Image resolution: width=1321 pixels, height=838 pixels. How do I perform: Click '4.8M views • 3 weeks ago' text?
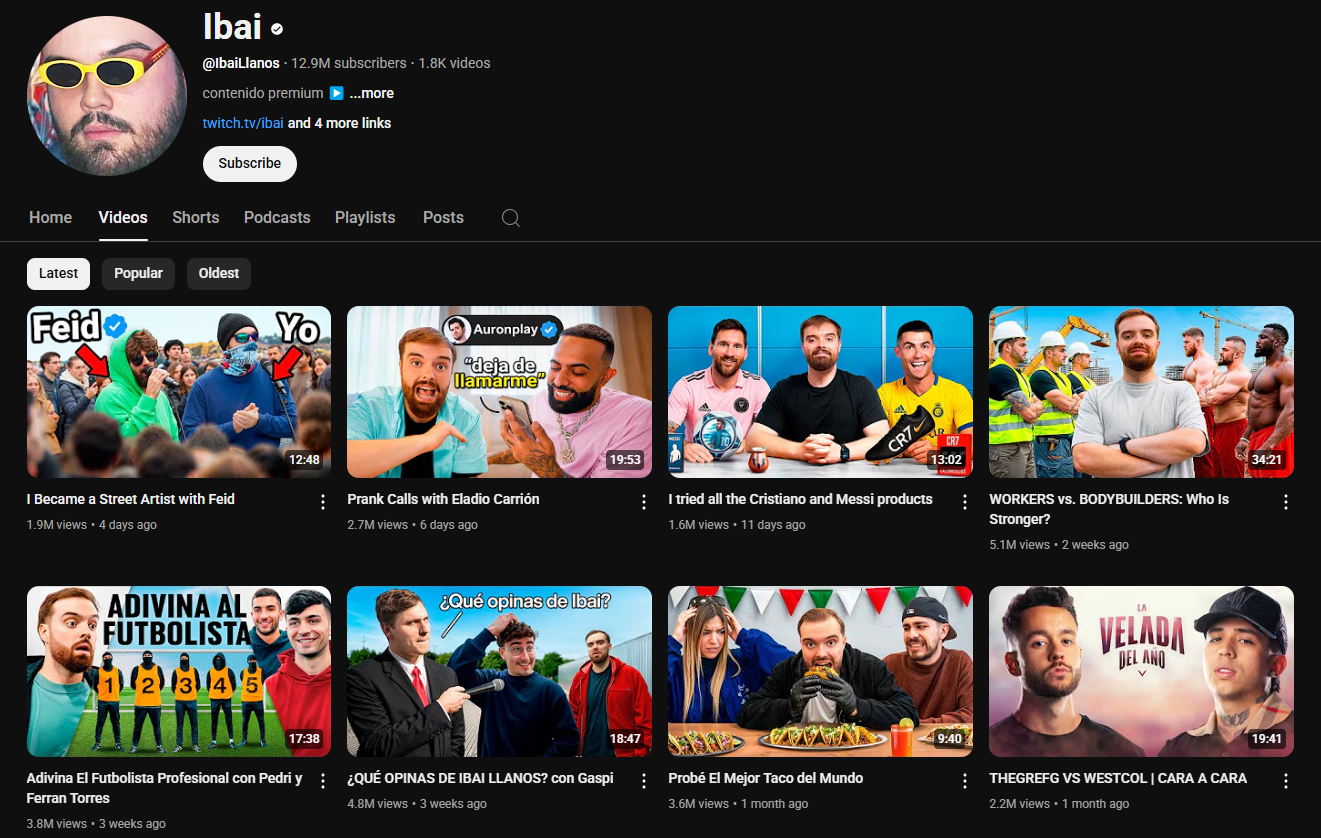tap(417, 804)
